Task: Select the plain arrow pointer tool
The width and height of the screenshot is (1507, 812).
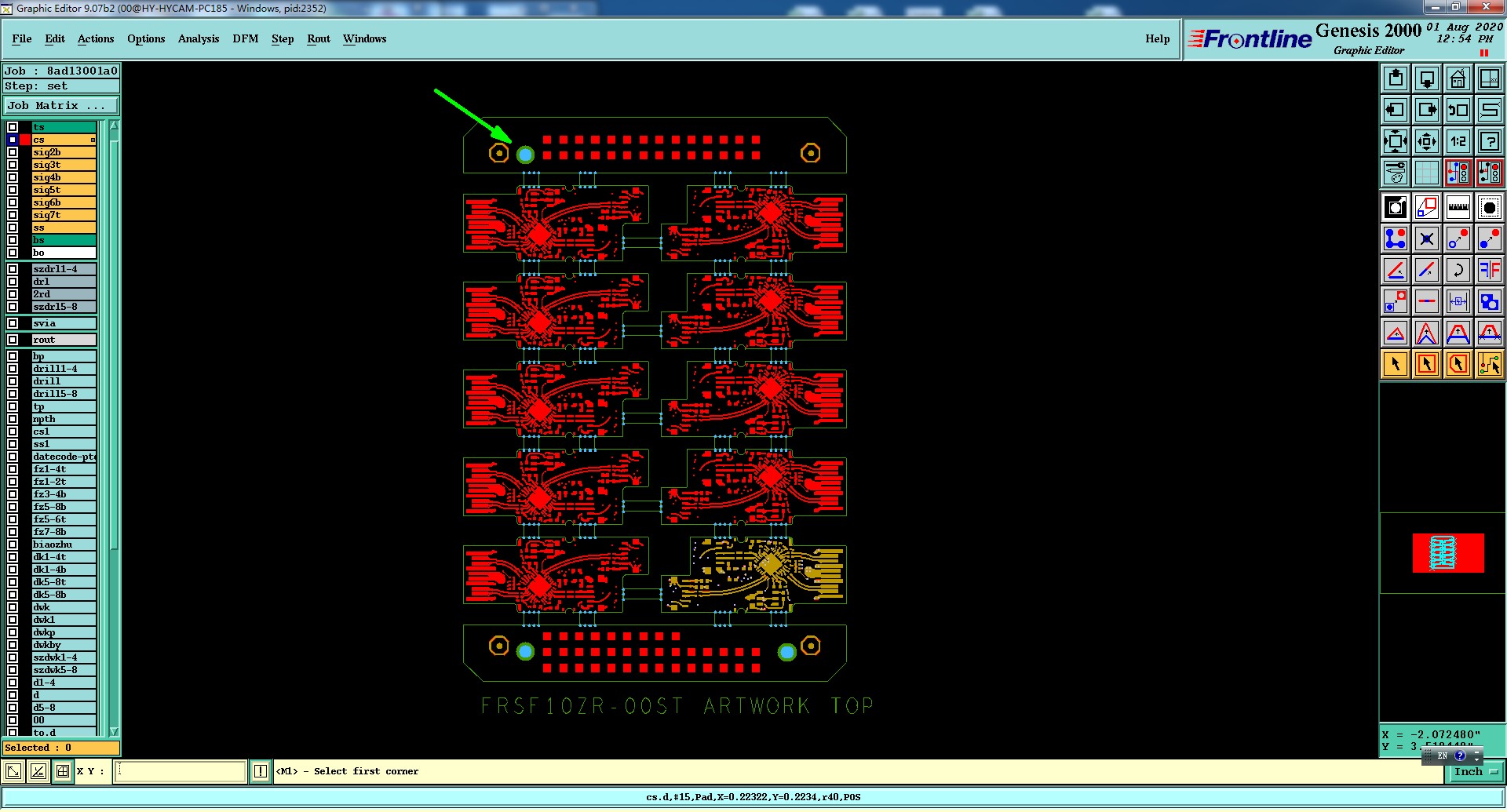Action: 1396,364
